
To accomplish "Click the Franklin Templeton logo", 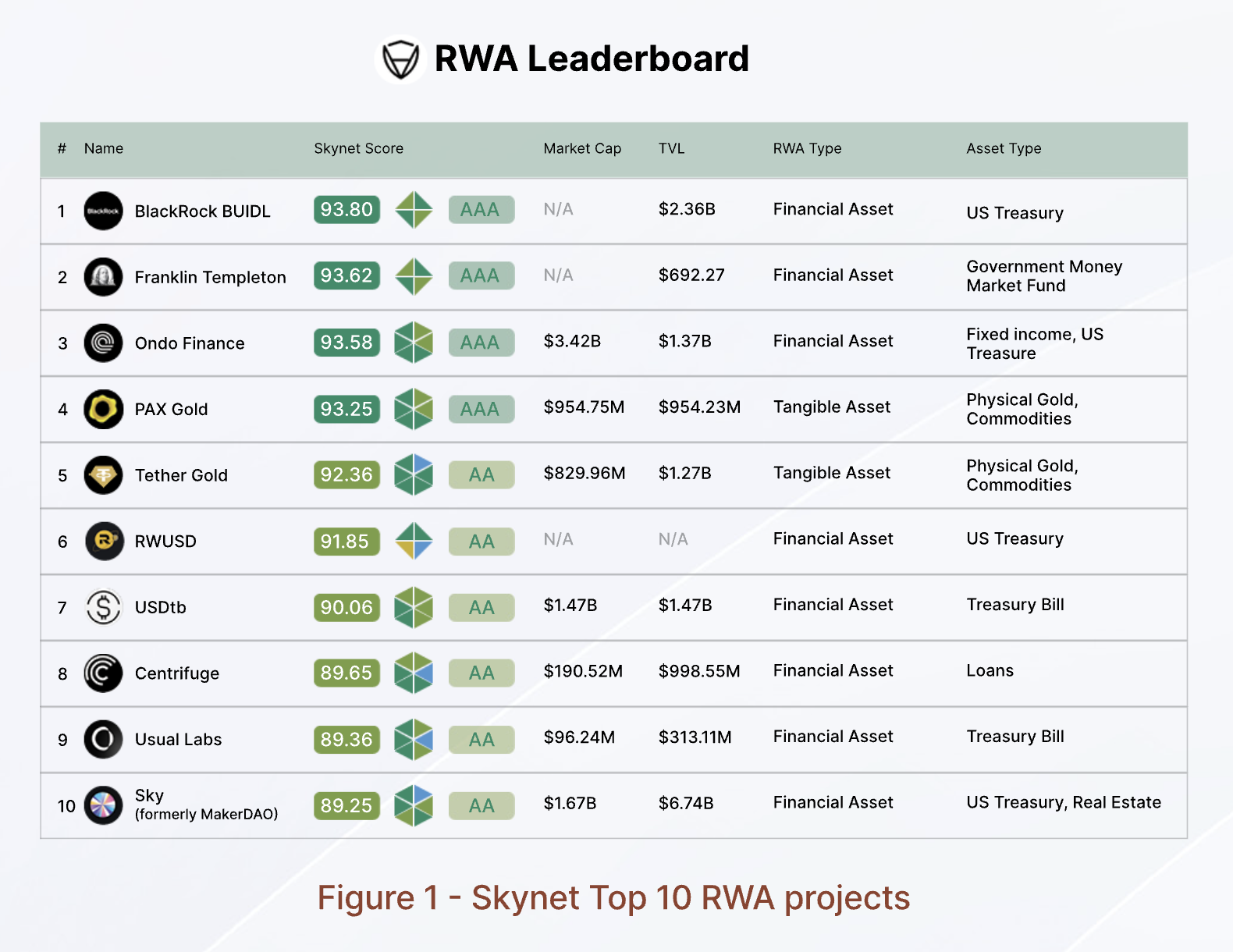I will (103, 277).
